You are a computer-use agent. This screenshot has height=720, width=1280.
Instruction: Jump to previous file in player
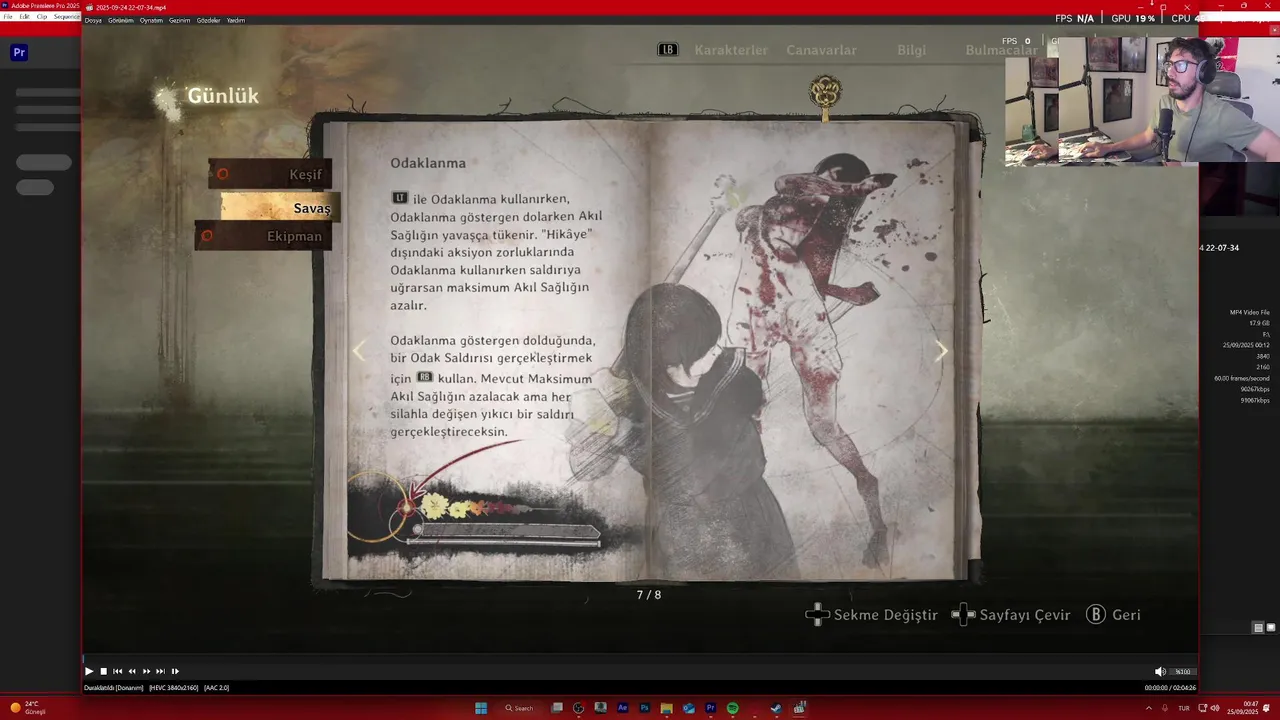pyautogui.click(x=117, y=671)
